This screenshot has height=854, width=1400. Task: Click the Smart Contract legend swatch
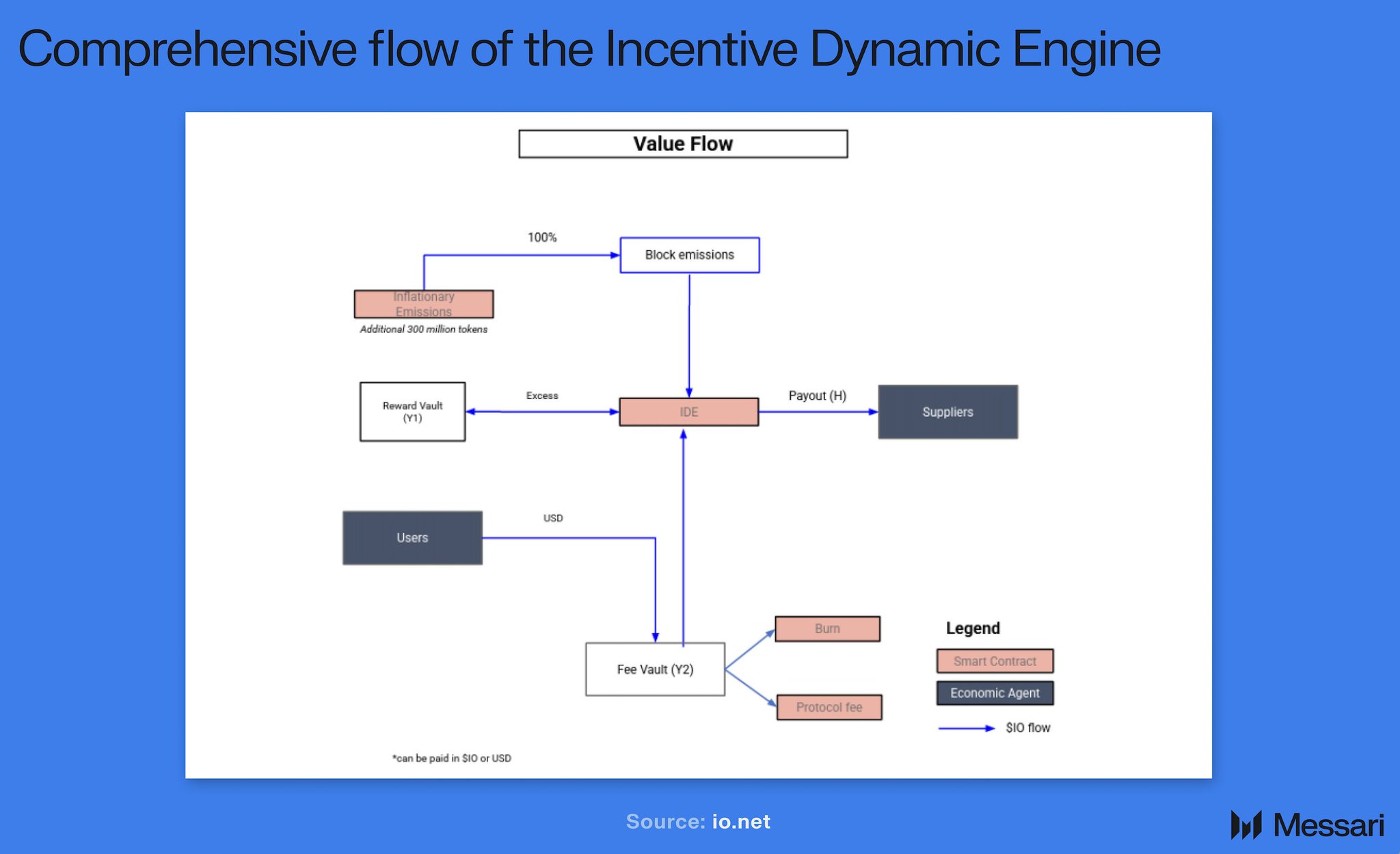coord(995,661)
